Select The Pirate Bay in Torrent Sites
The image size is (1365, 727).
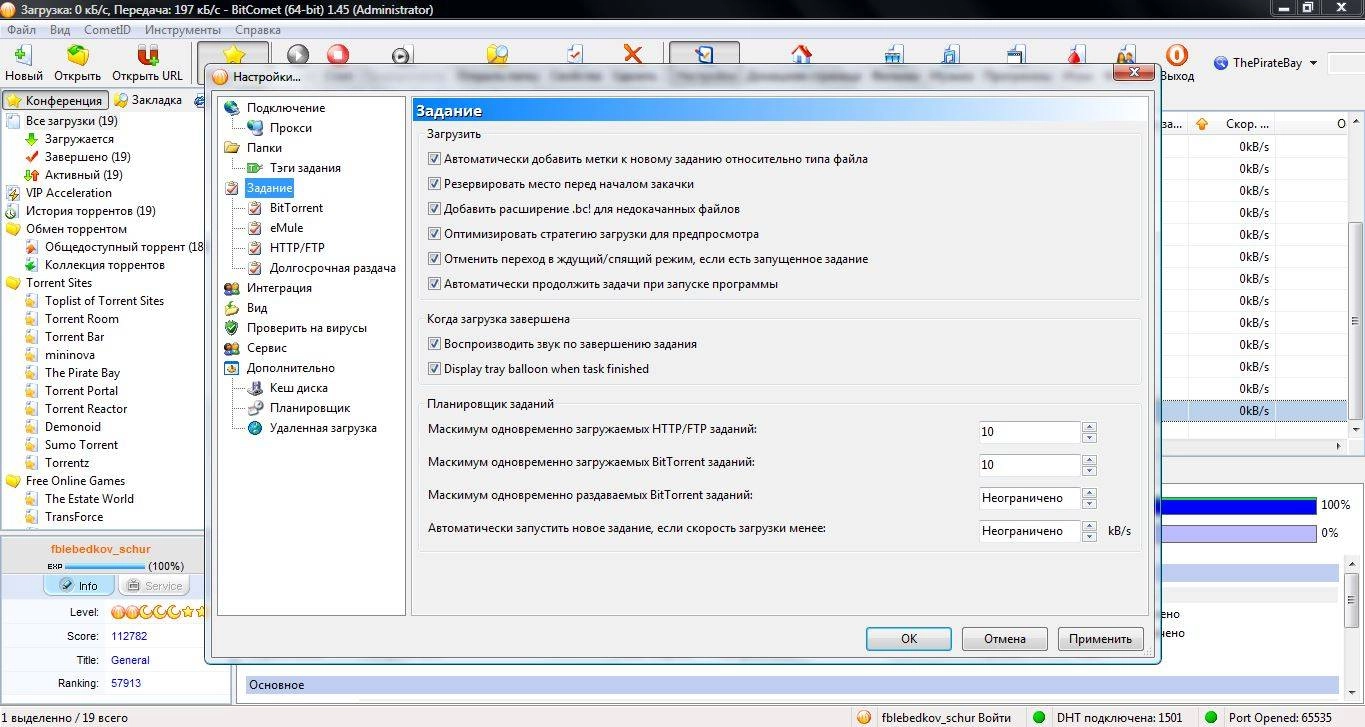coord(82,373)
